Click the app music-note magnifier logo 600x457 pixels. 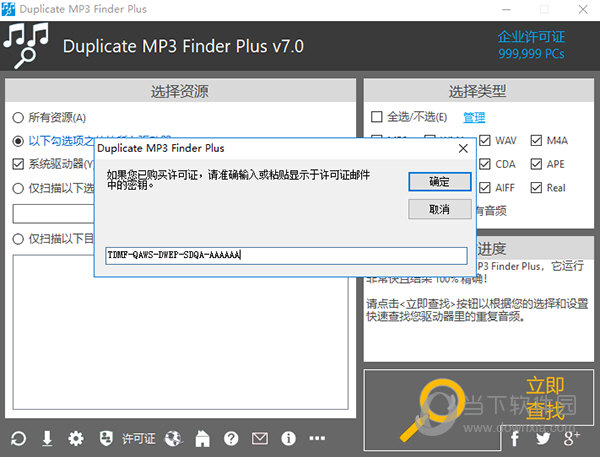26,46
